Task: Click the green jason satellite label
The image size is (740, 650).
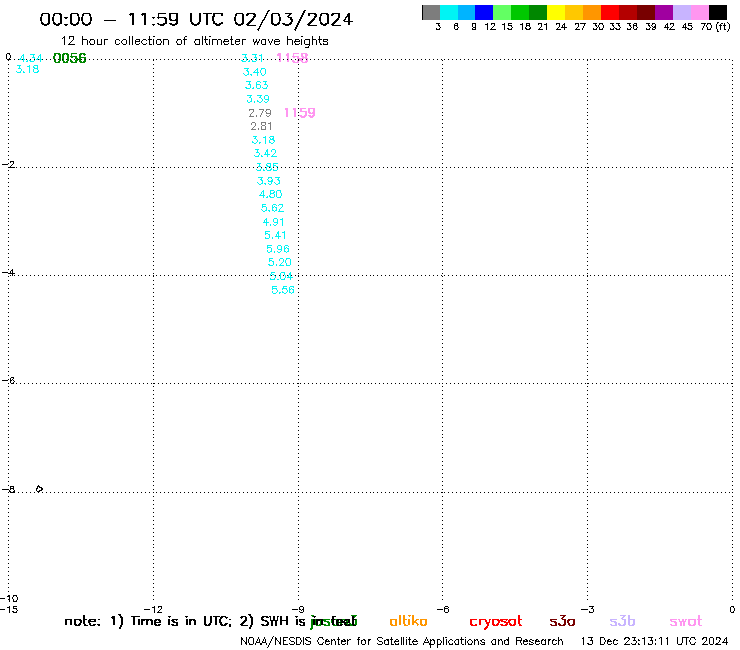Action: [x=334, y=622]
